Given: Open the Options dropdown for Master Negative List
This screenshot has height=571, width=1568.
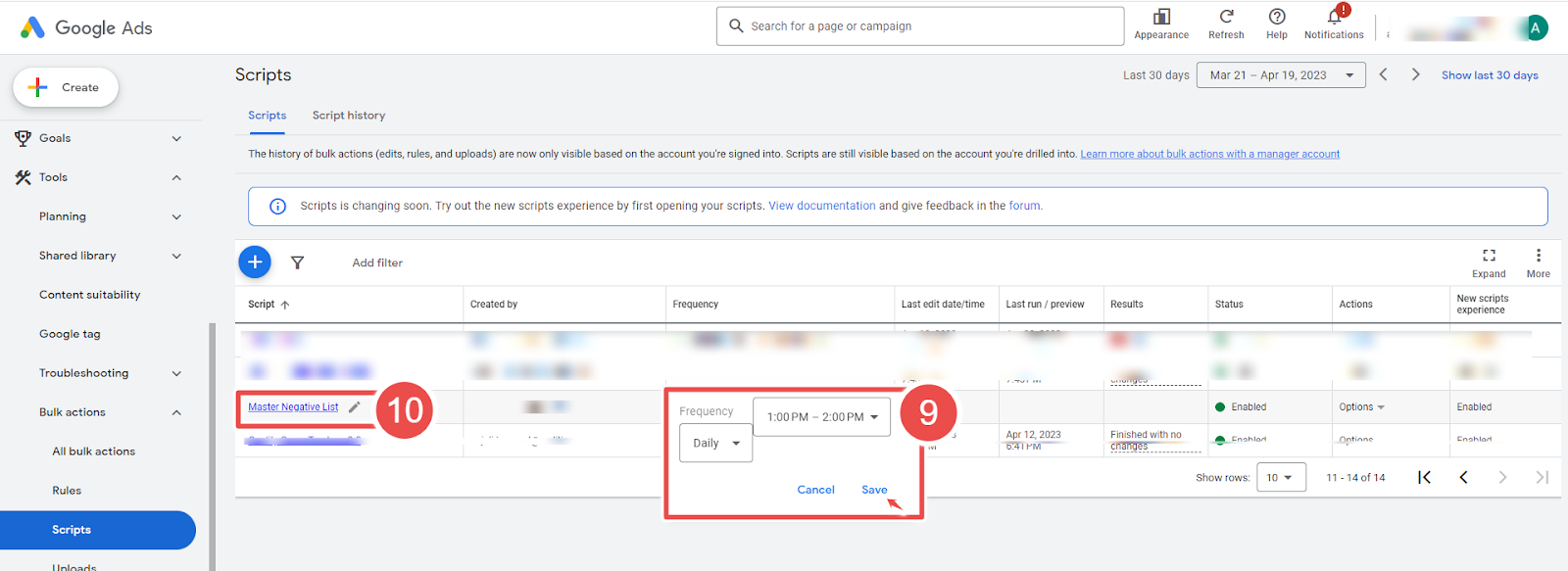Looking at the screenshot, I should coord(1361,406).
